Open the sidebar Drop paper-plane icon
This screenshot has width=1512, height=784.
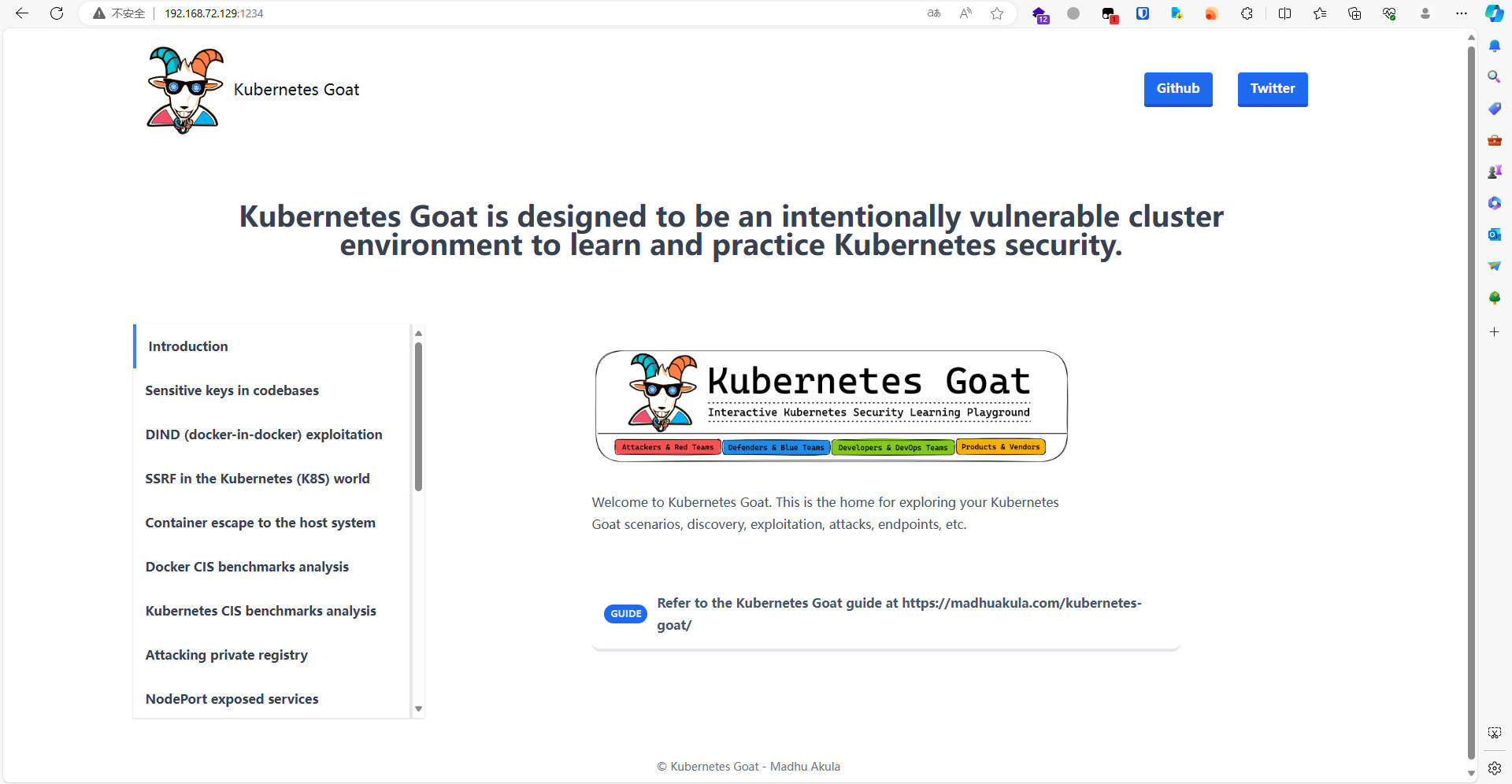tap(1495, 266)
